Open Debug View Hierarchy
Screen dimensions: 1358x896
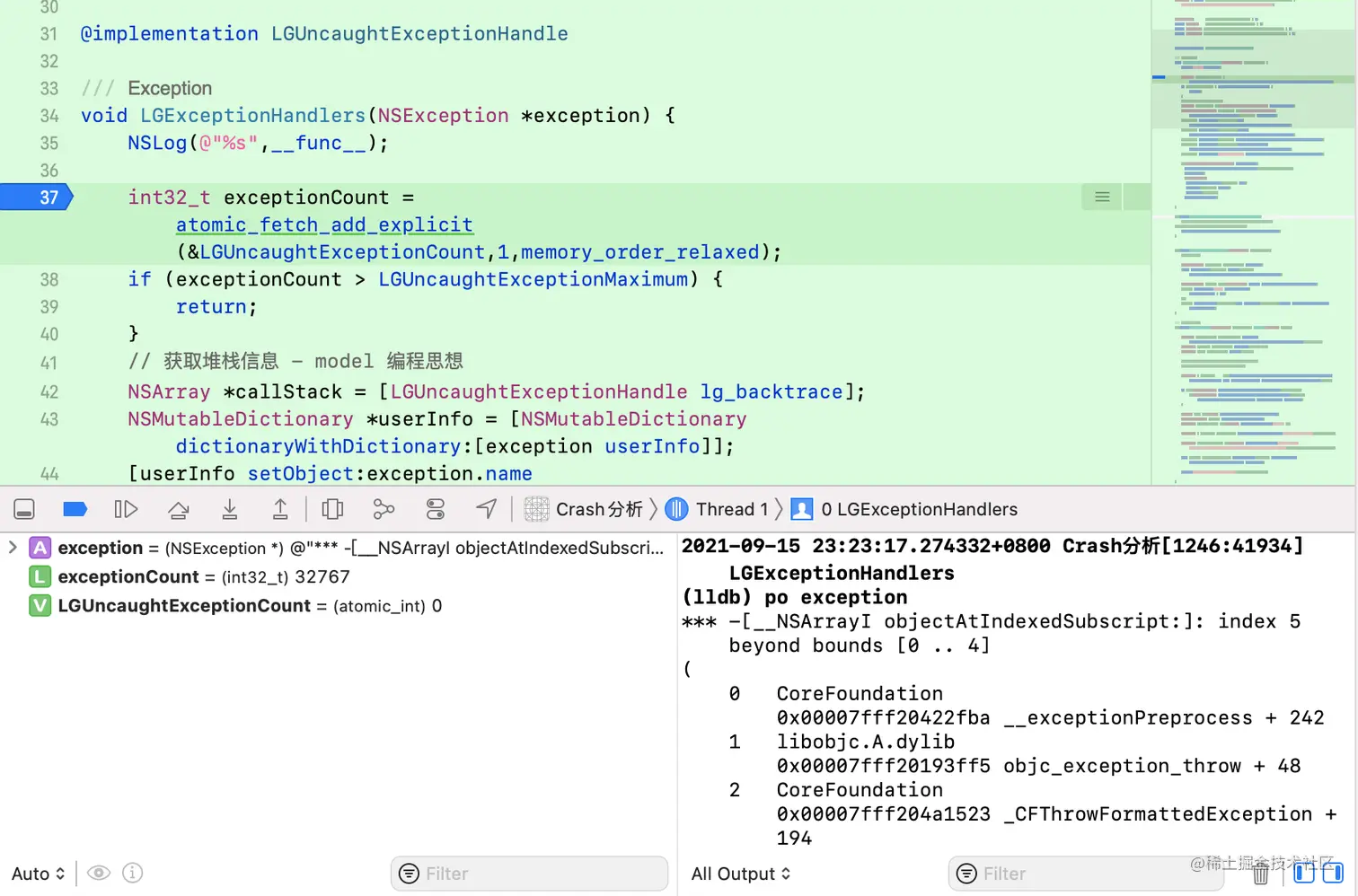click(x=332, y=510)
